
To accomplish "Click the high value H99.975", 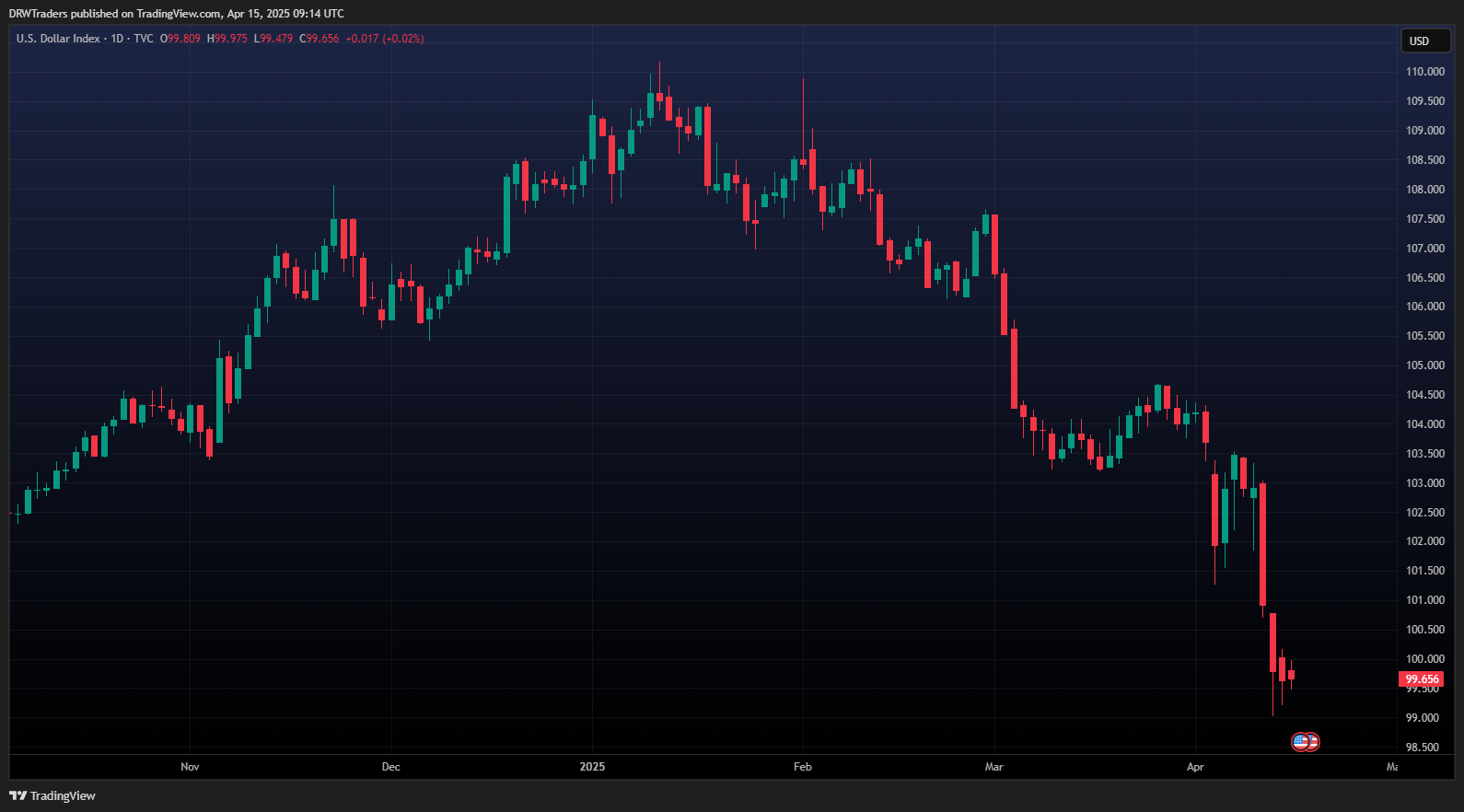I will 227,39.
